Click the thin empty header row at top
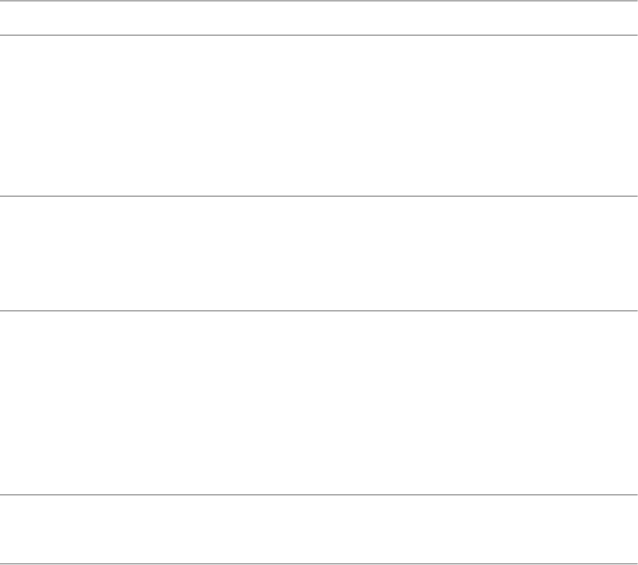Viewport: 638px width, 565px height. tap(318, 18)
